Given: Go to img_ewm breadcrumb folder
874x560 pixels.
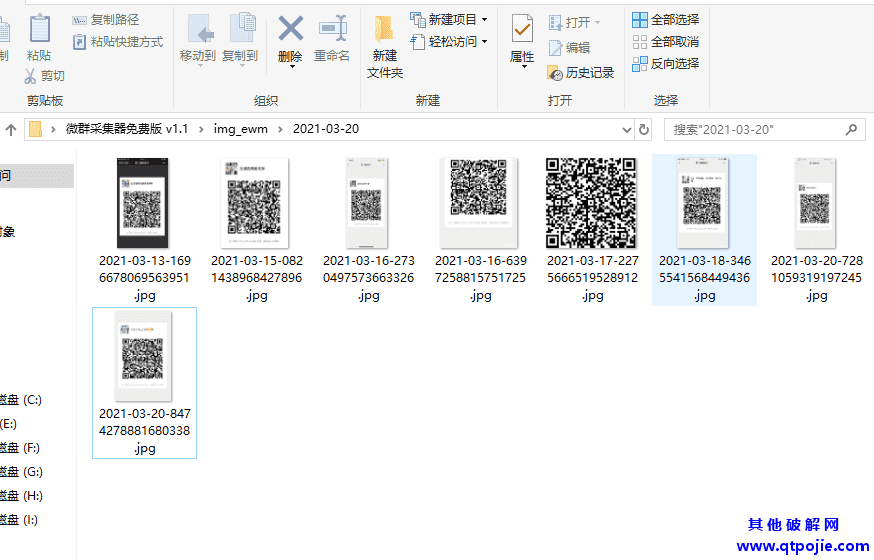Looking at the screenshot, I should (x=241, y=129).
